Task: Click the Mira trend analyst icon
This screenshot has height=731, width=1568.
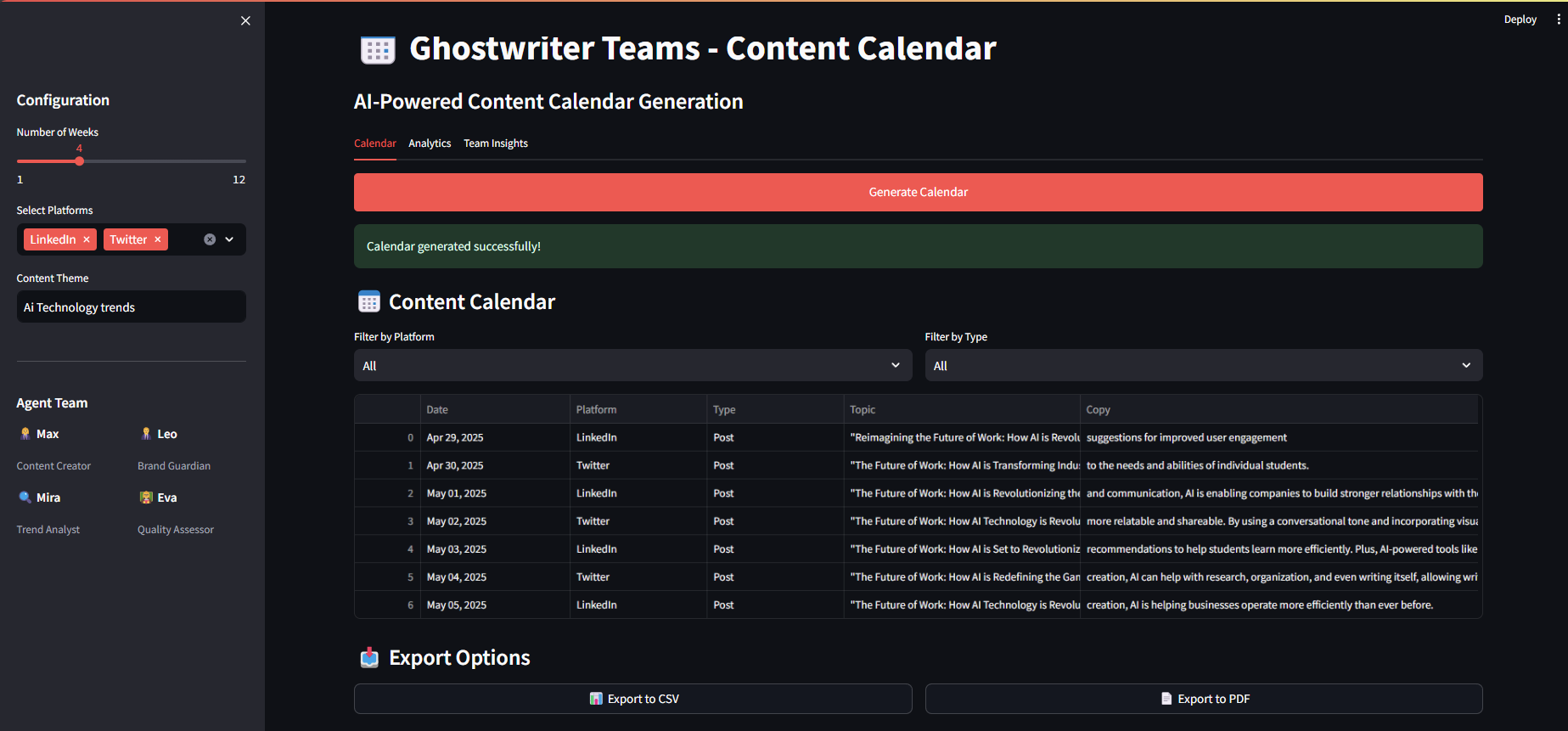Action: pos(25,498)
